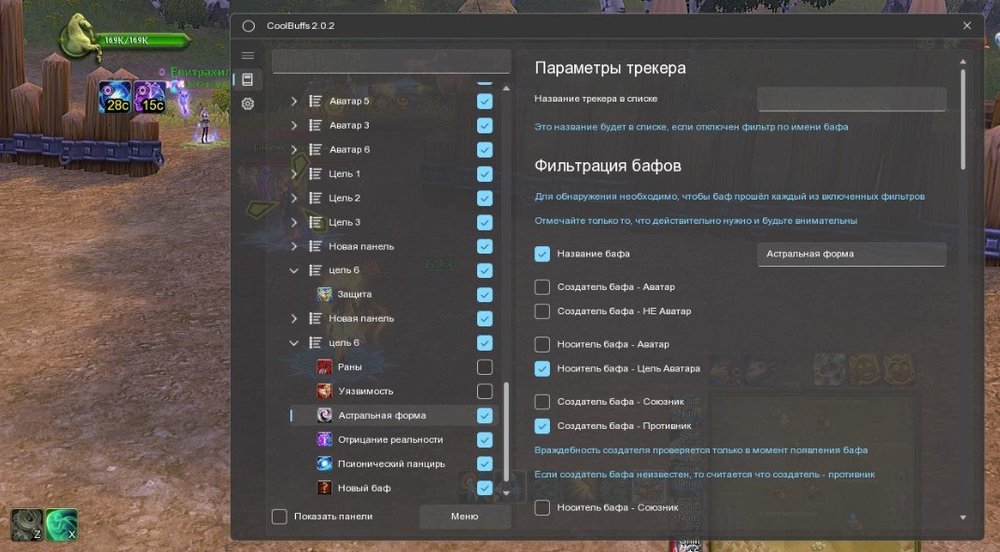Select the Защита buff icon
The width and height of the screenshot is (1000, 552).
pos(325,294)
